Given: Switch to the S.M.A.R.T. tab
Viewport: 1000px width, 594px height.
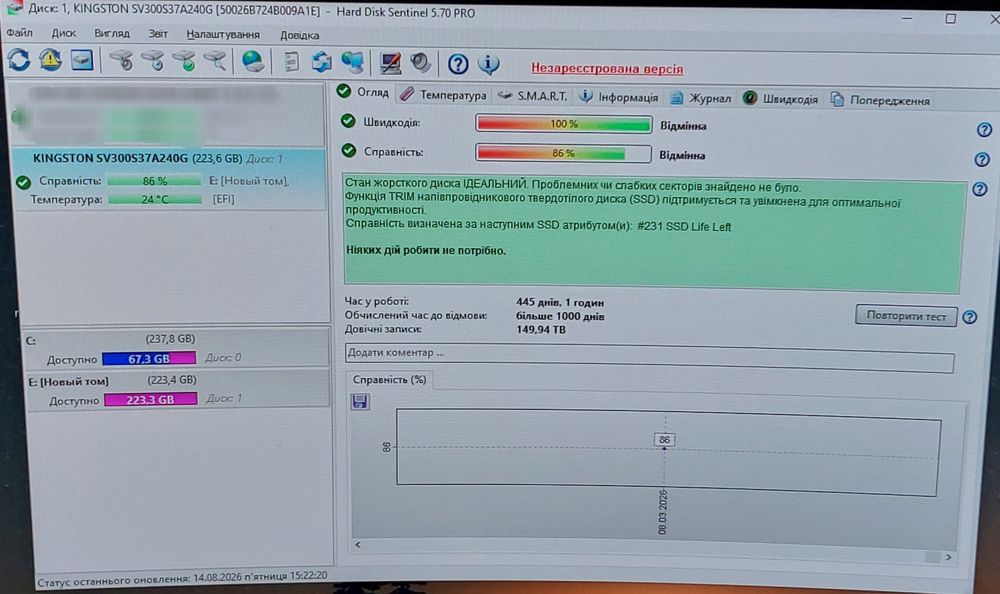Looking at the screenshot, I should [x=533, y=96].
